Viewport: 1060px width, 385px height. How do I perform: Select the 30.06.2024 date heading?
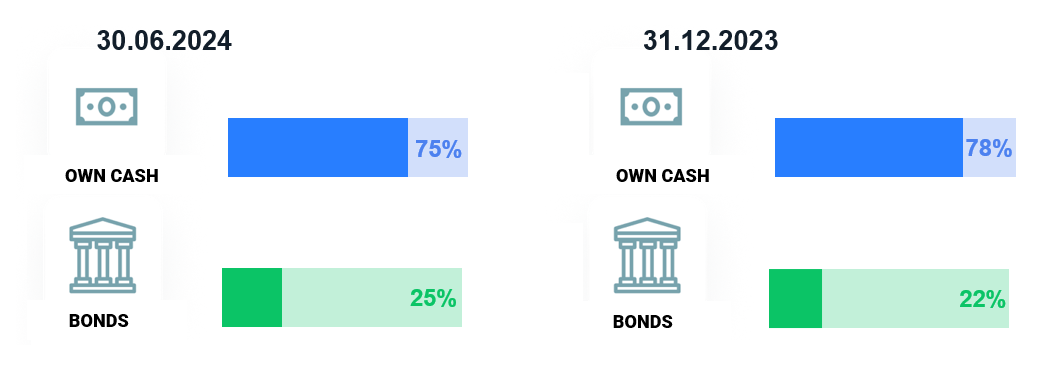click(164, 41)
